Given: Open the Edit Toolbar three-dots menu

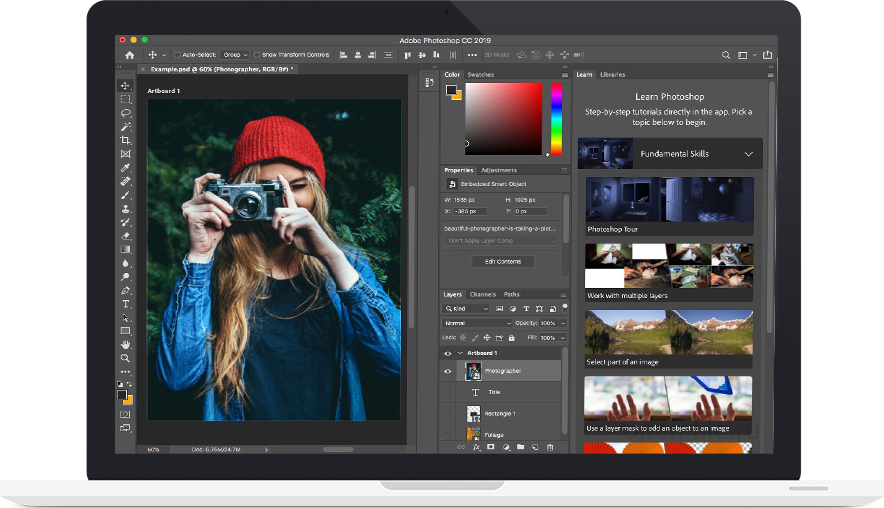Looking at the screenshot, I should pos(125,372).
